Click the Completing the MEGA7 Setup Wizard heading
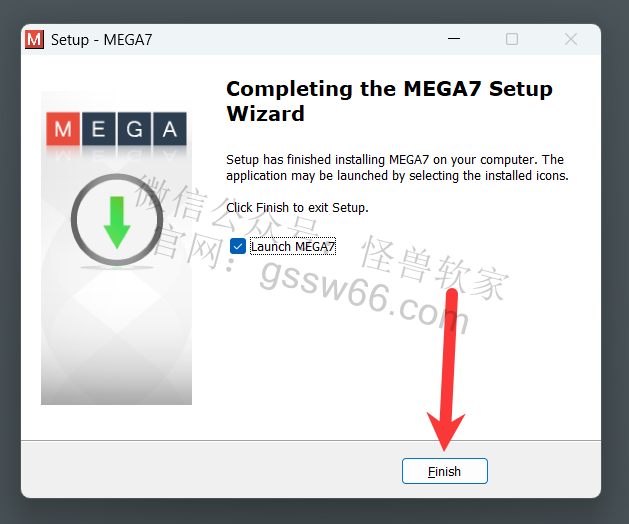The width and height of the screenshot is (629, 524). tap(389, 101)
